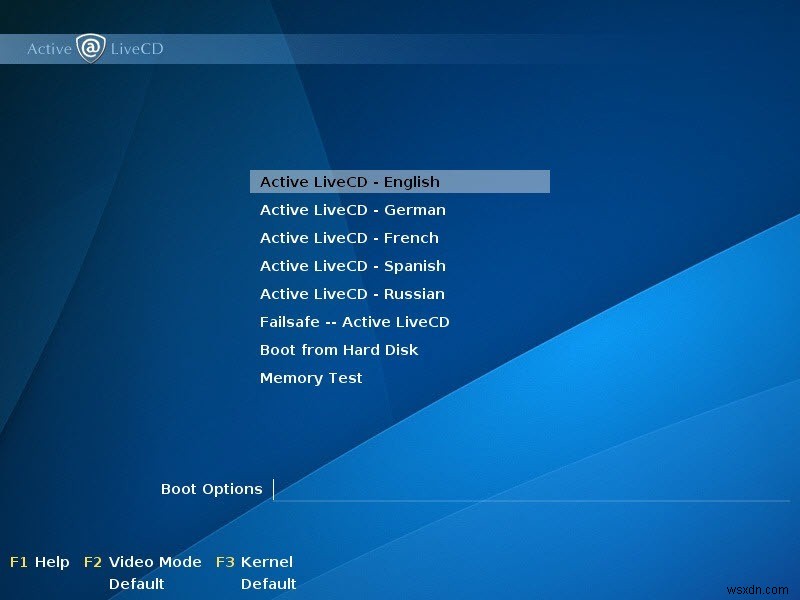
Task: Choose the French language LiveCD option
Action: (348, 238)
